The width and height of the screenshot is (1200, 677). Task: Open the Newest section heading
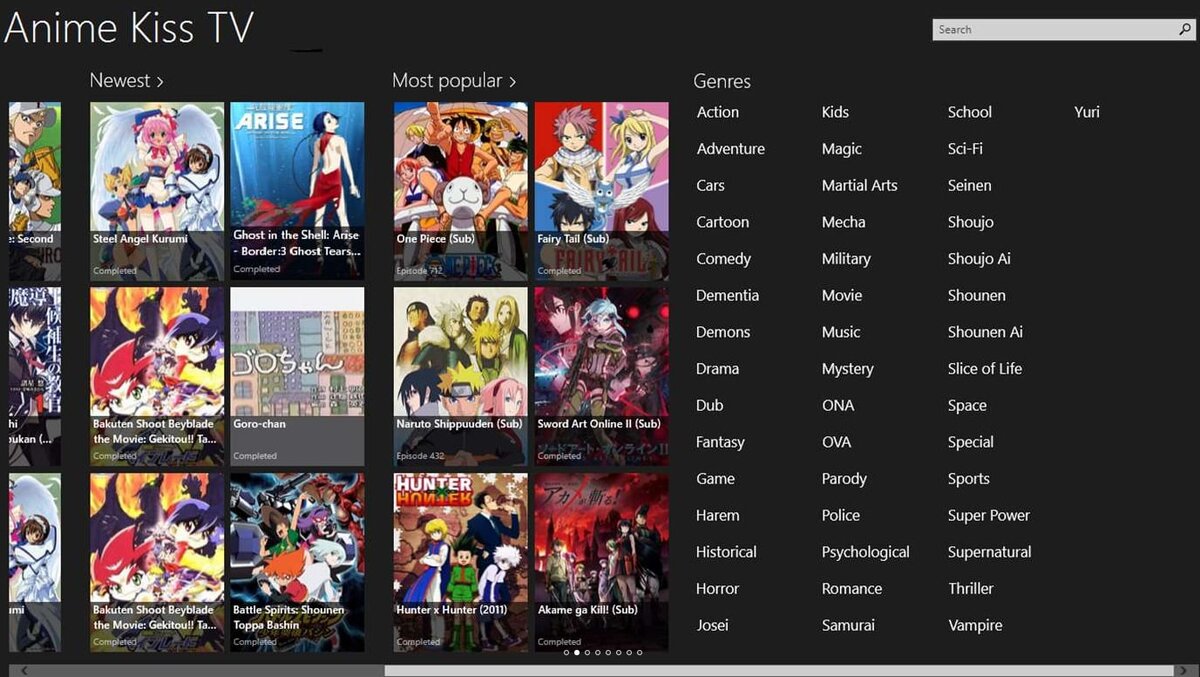click(x=127, y=81)
